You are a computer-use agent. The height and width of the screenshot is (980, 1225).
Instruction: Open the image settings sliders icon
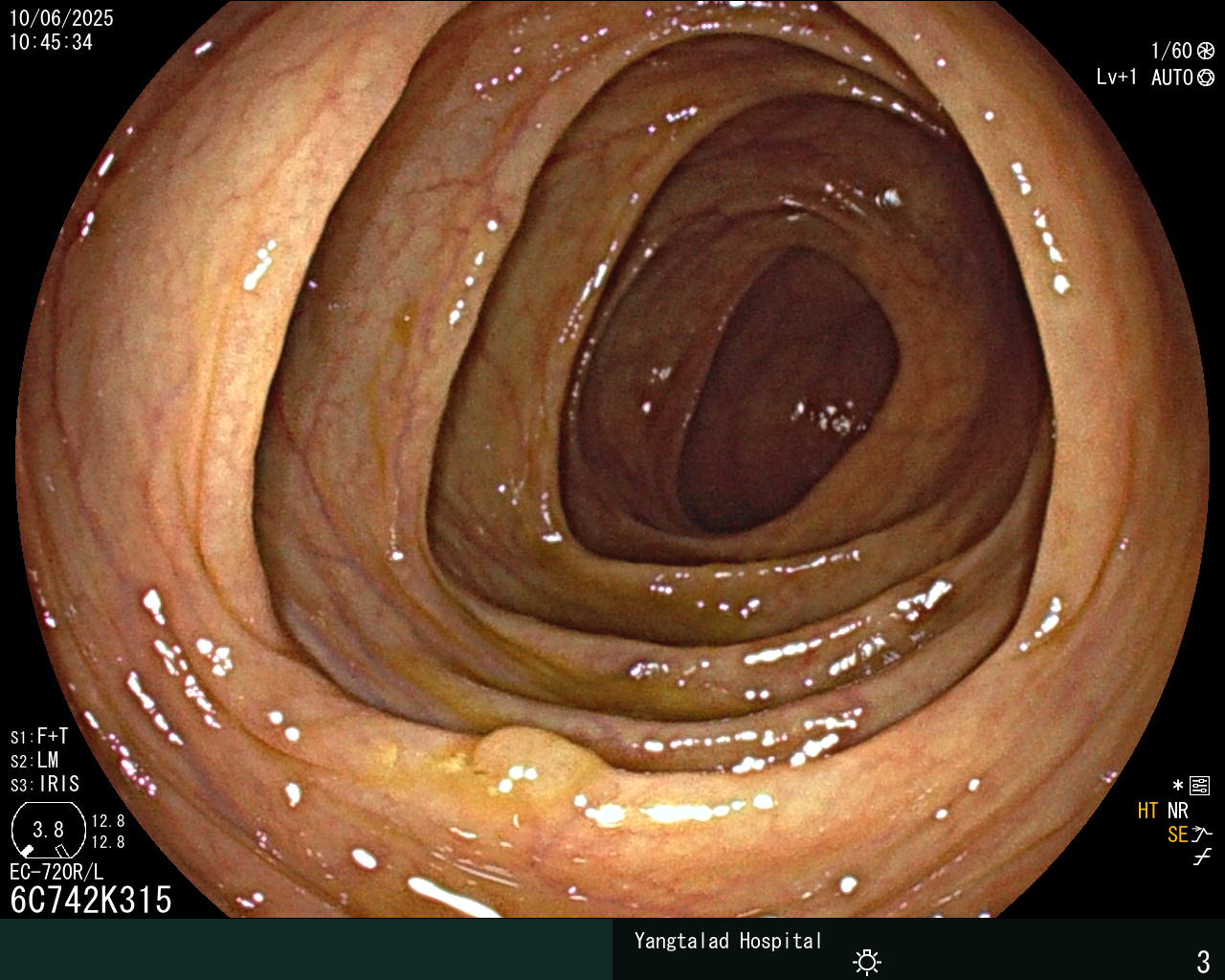pyautogui.click(x=1199, y=786)
